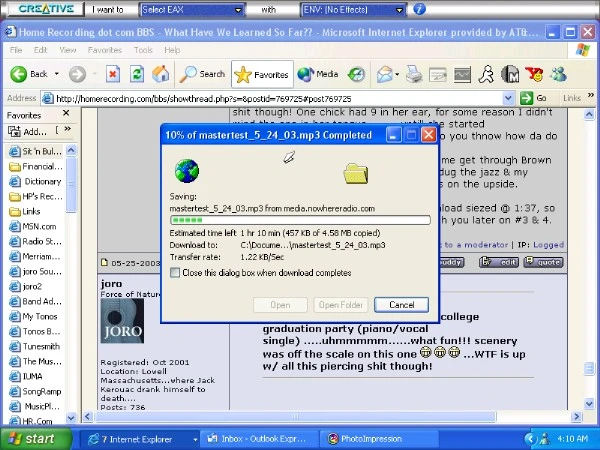Expand hidden system tray icons
600x450 pixels.
tap(530, 439)
